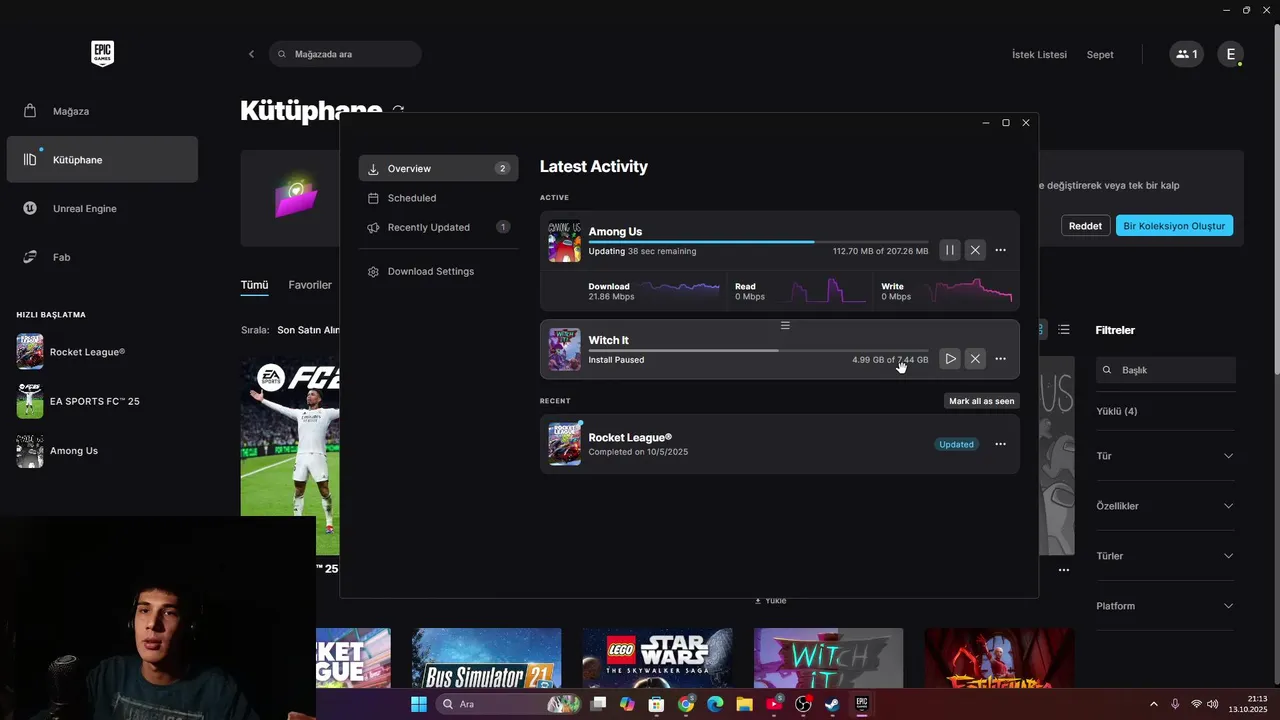Image resolution: width=1280 pixels, height=720 pixels.
Task: Open more options for Rocket League entry
Action: (x=1000, y=444)
